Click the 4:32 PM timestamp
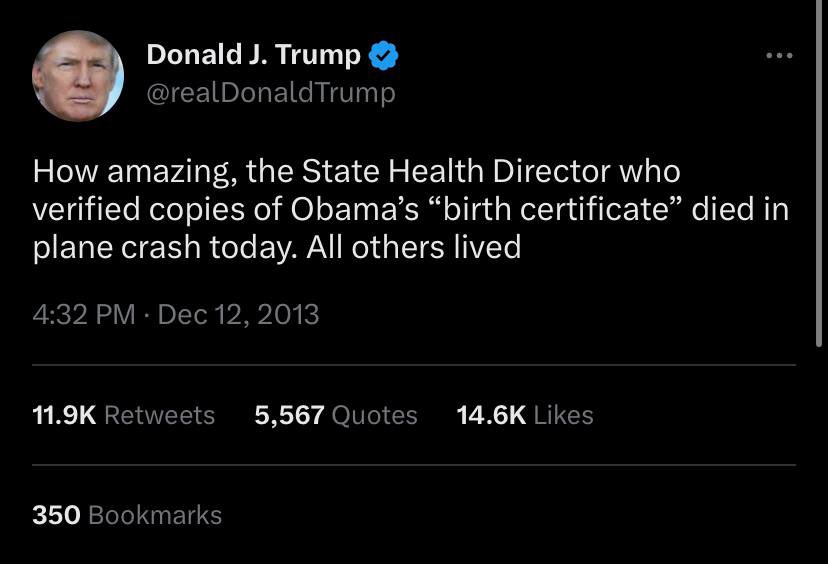 [x=84, y=314]
